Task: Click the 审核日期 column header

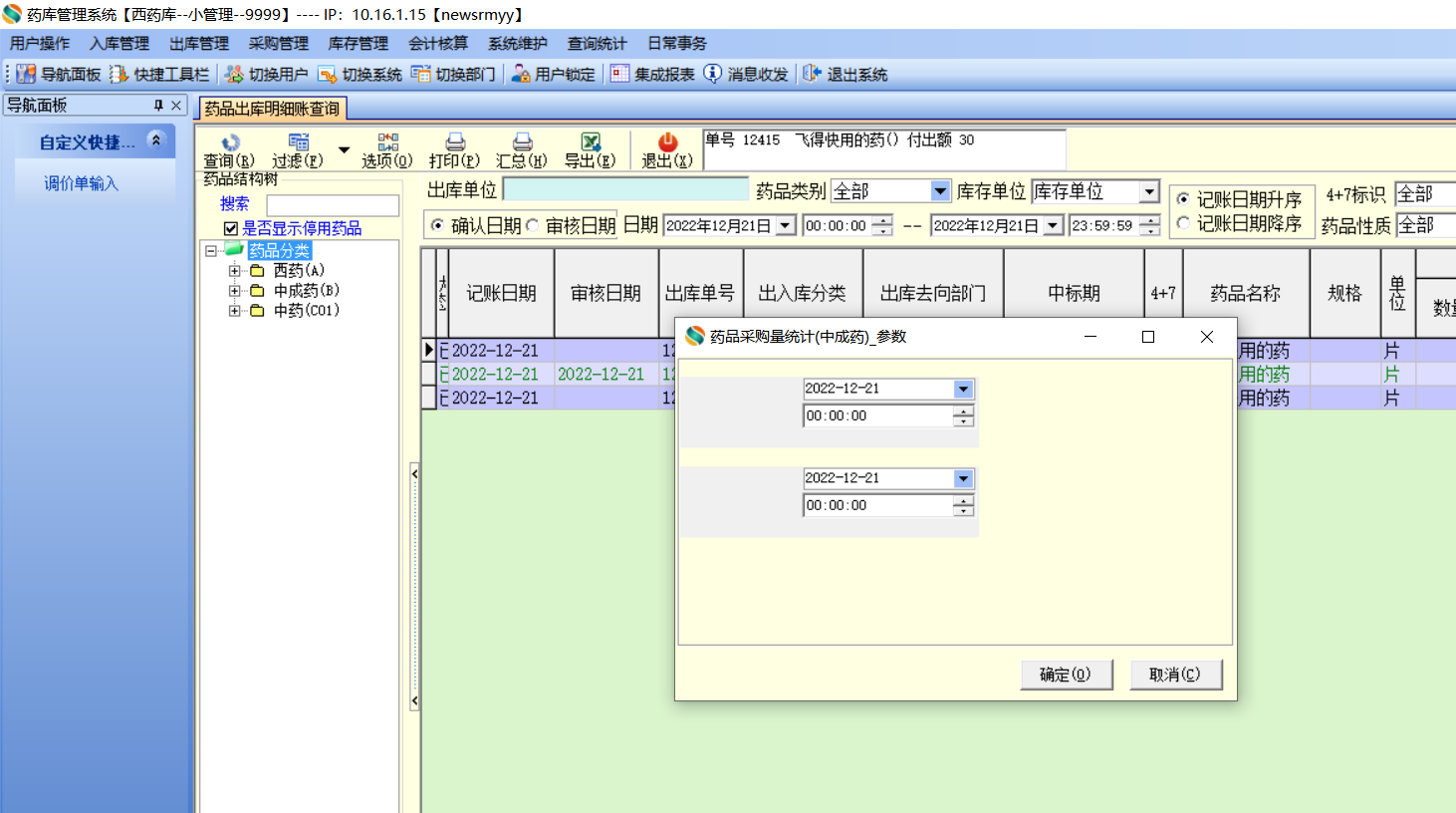Action: point(607,293)
